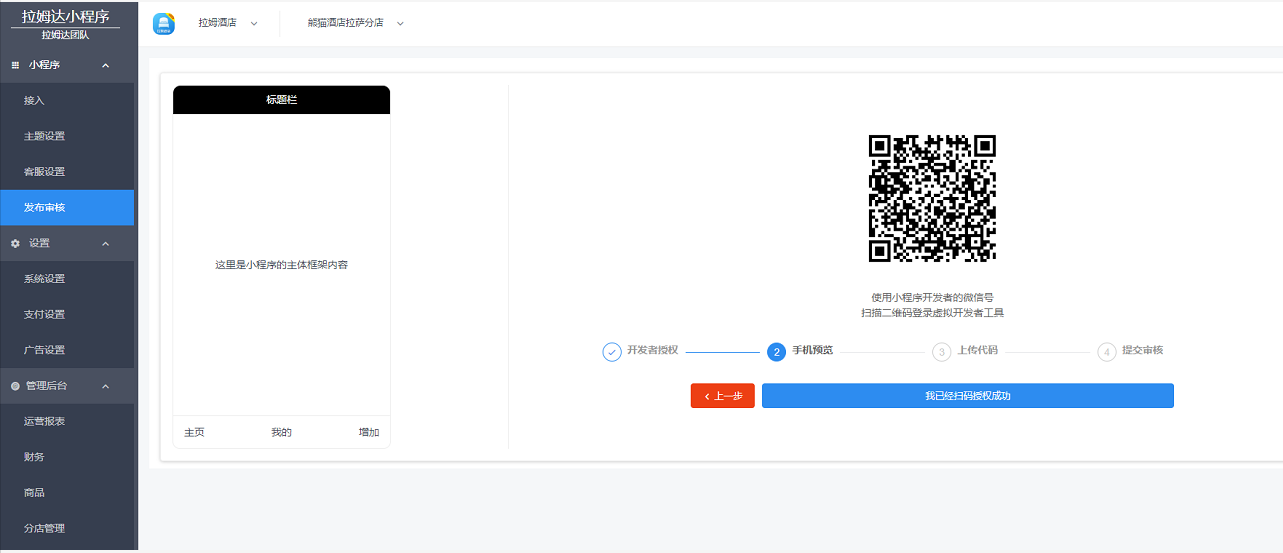Open 分店管理 in the sidebar
This screenshot has width=1283, height=553.
coord(67,528)
